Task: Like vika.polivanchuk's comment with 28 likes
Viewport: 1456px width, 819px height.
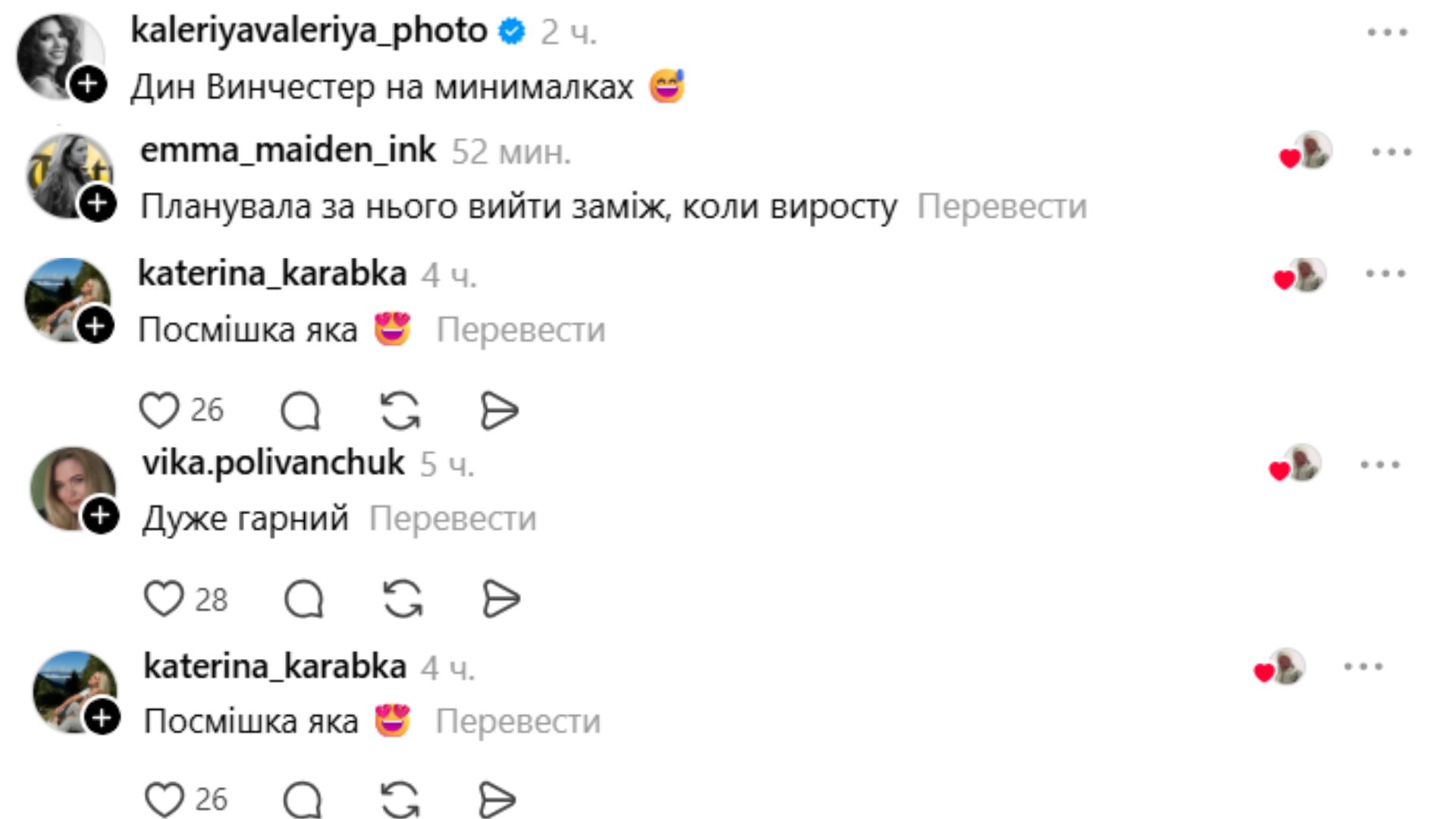Action: [x=164, y=599]
